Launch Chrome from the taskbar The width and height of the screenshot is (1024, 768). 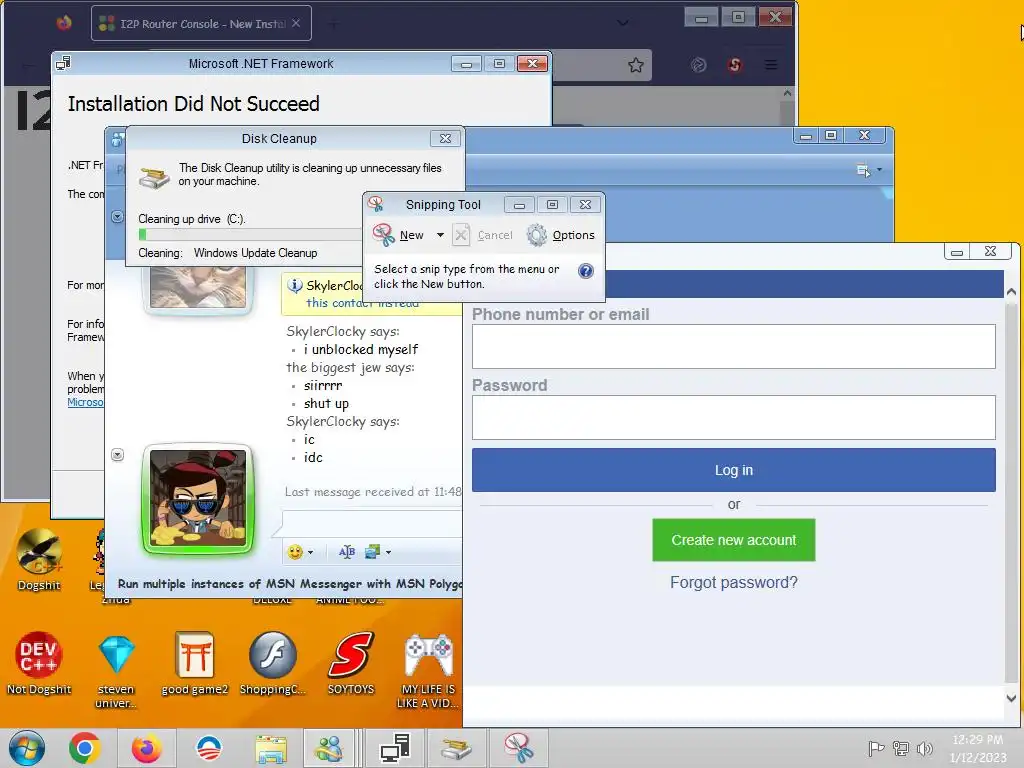point(85,748)
